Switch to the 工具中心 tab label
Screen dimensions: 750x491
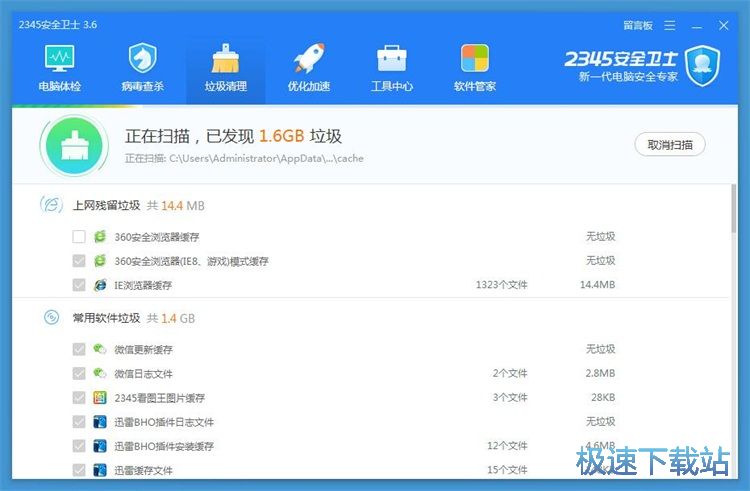click(x=392, y=87)
